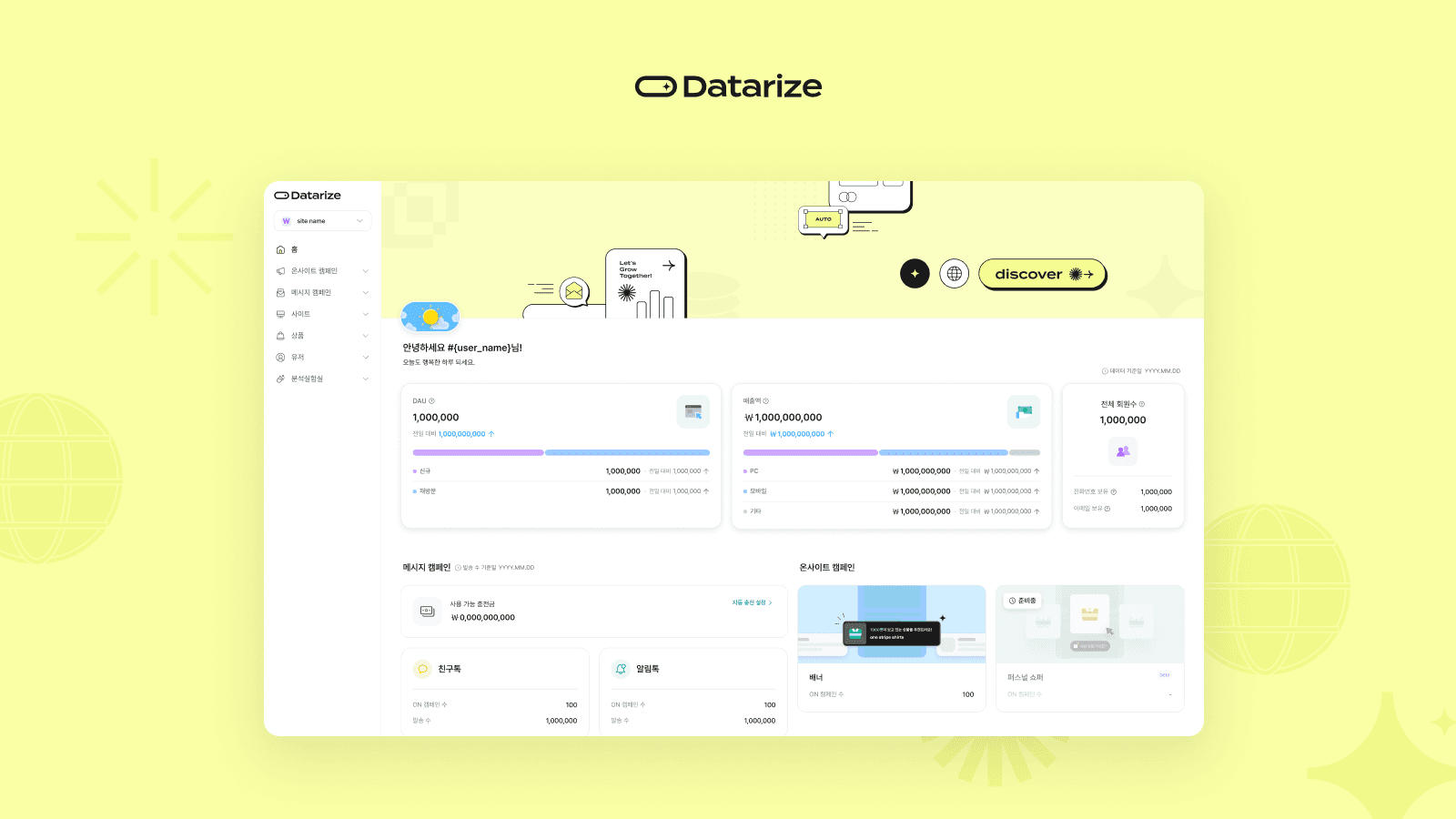Click the blue segment of 매출액 progress bar
1456x819 pixels.
coord(944,452)
